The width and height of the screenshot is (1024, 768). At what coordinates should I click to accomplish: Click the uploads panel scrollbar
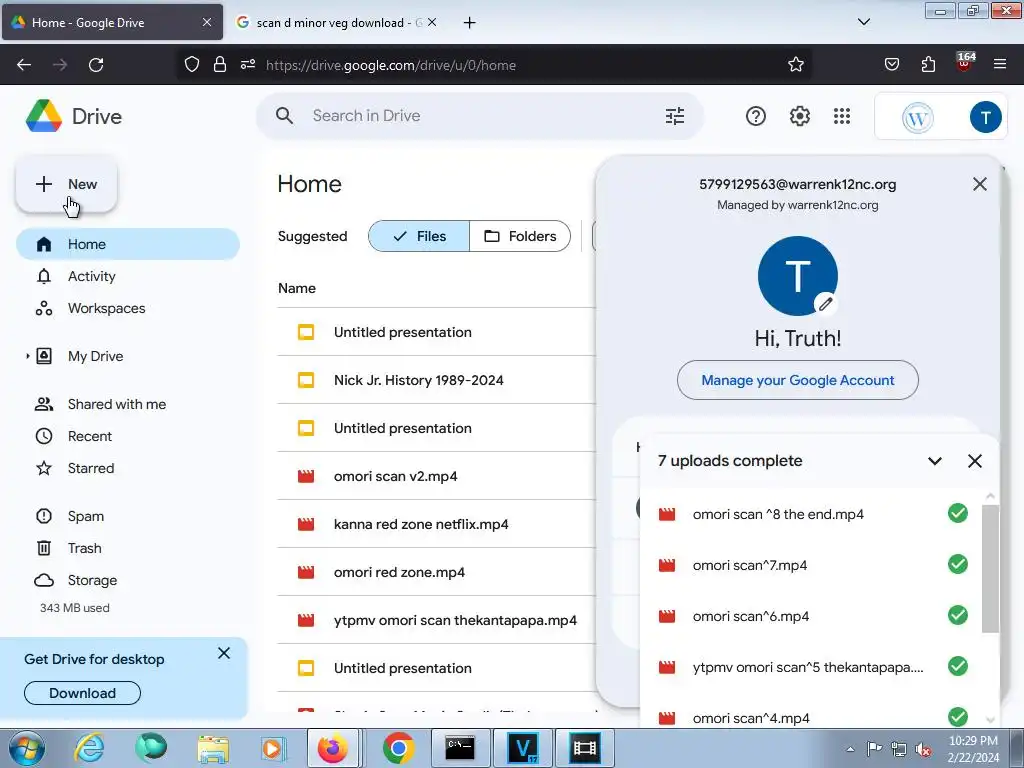pos(990,568)
